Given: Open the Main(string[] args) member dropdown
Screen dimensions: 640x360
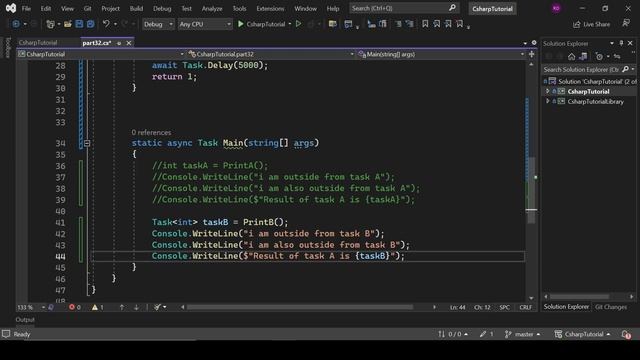Looking at the screenshot, I should (441, 54).
